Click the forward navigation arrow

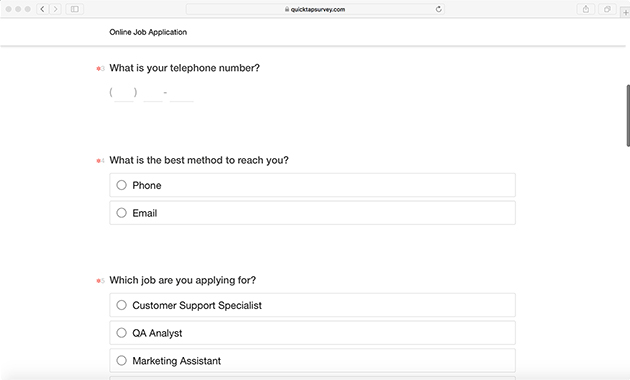click(55, 9)
